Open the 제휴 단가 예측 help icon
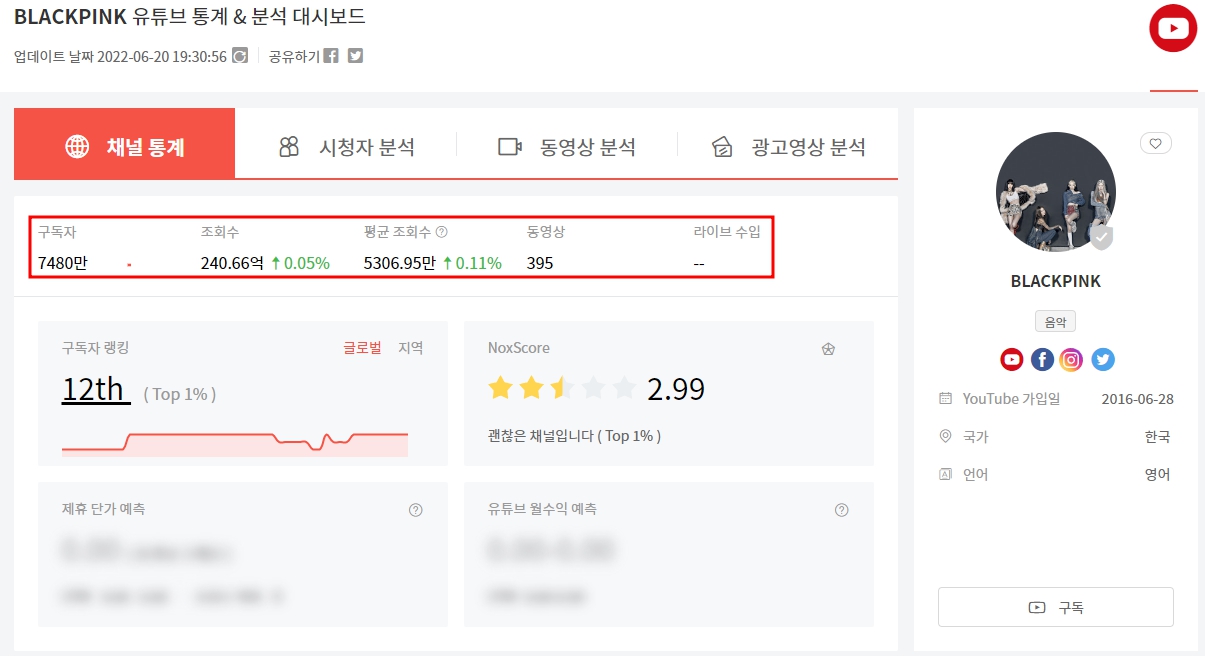Screen dimensions: 1205x656 [416, 509]
